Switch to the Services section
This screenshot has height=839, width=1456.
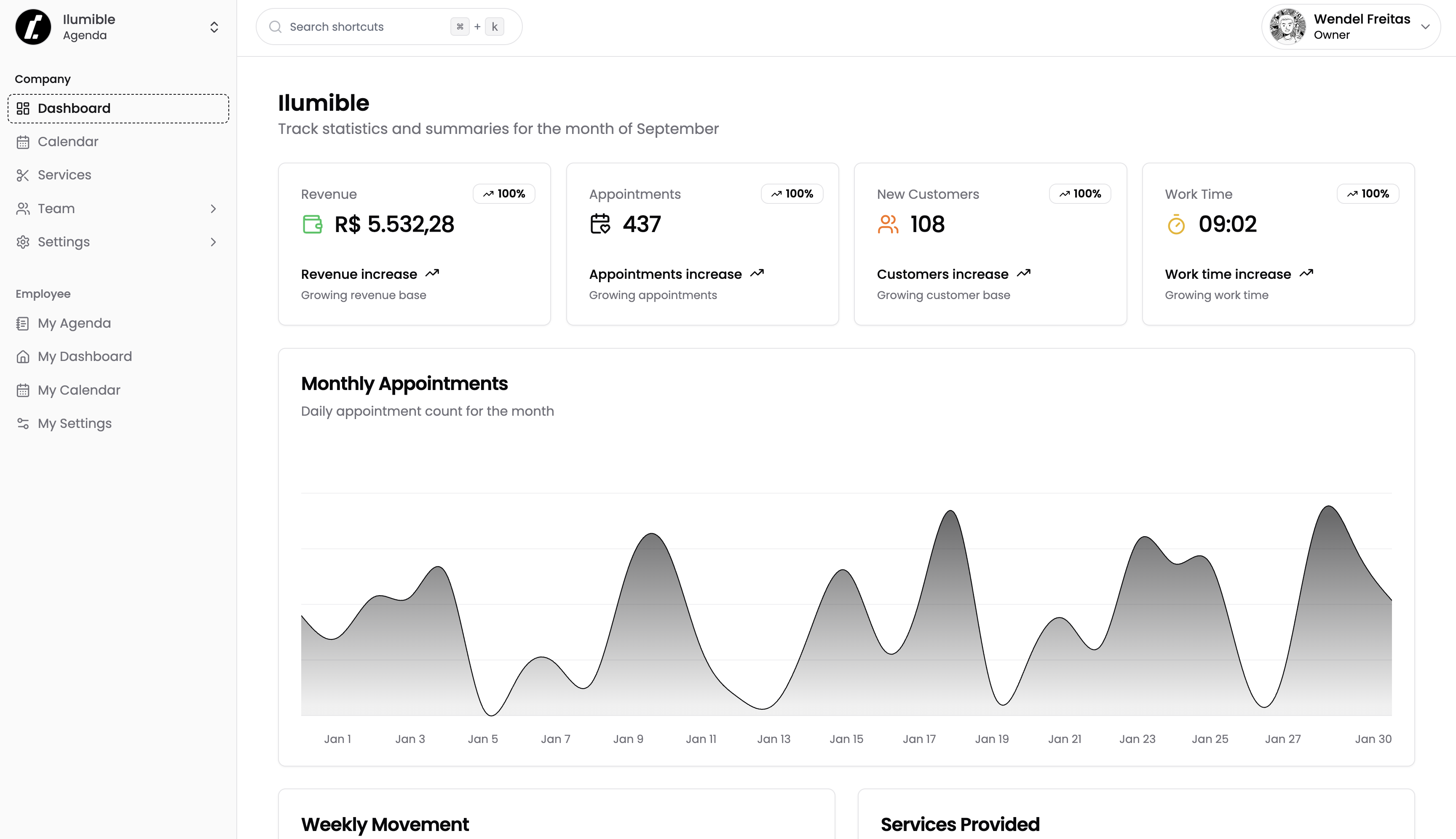64,175
